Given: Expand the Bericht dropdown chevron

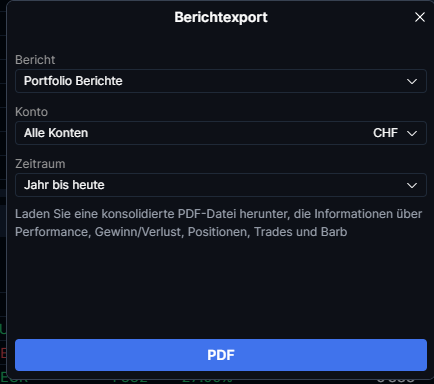Looking at the screenshot, I should [x=412, y=81].
